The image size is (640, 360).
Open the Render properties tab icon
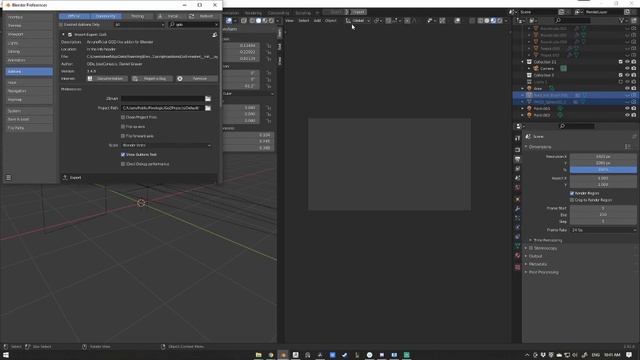518,150
